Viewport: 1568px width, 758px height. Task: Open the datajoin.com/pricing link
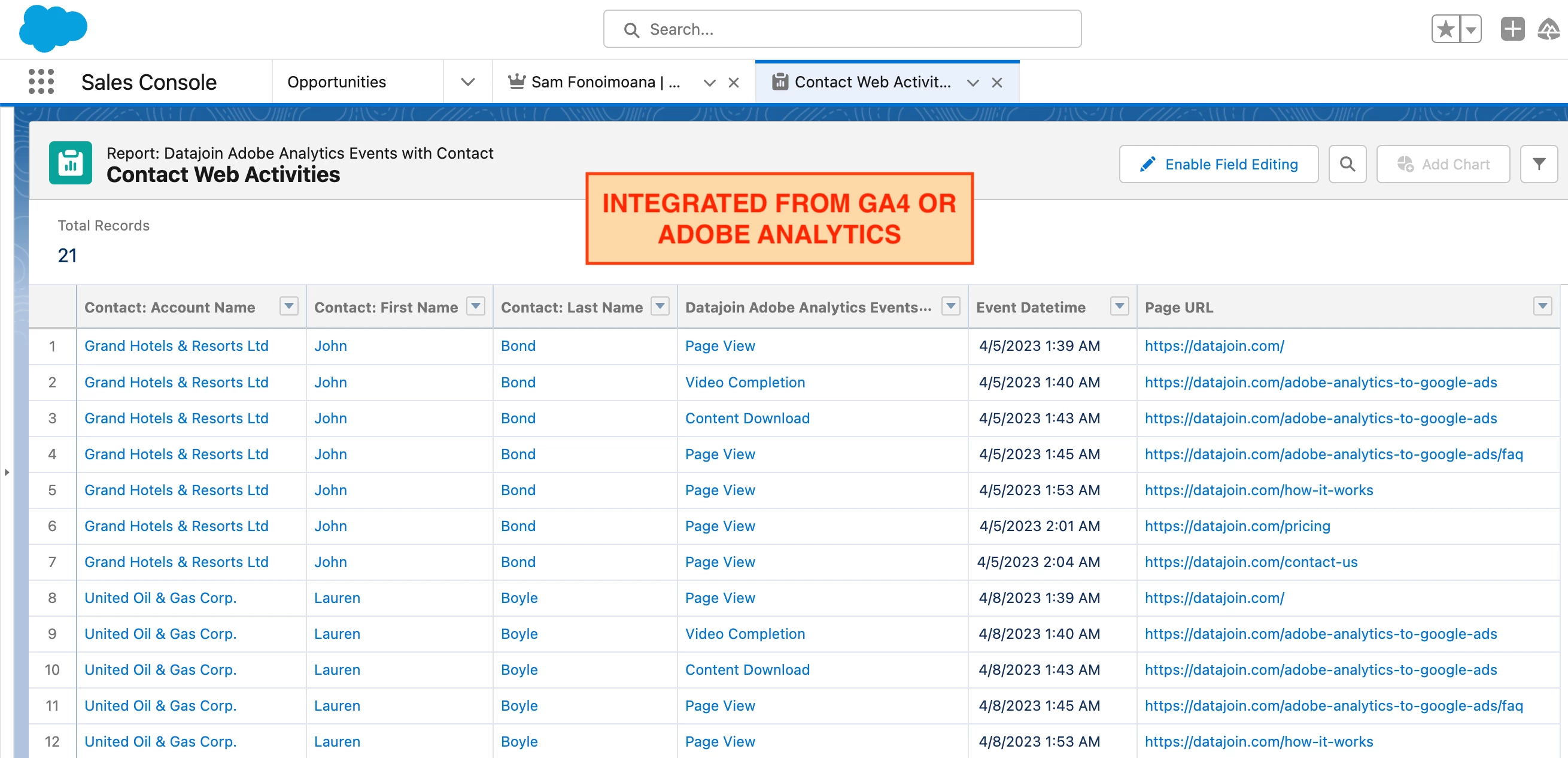1237,526
